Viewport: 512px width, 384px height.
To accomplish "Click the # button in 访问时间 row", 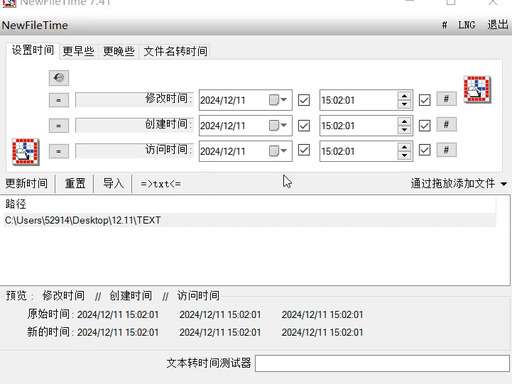I will click(446, 150).
